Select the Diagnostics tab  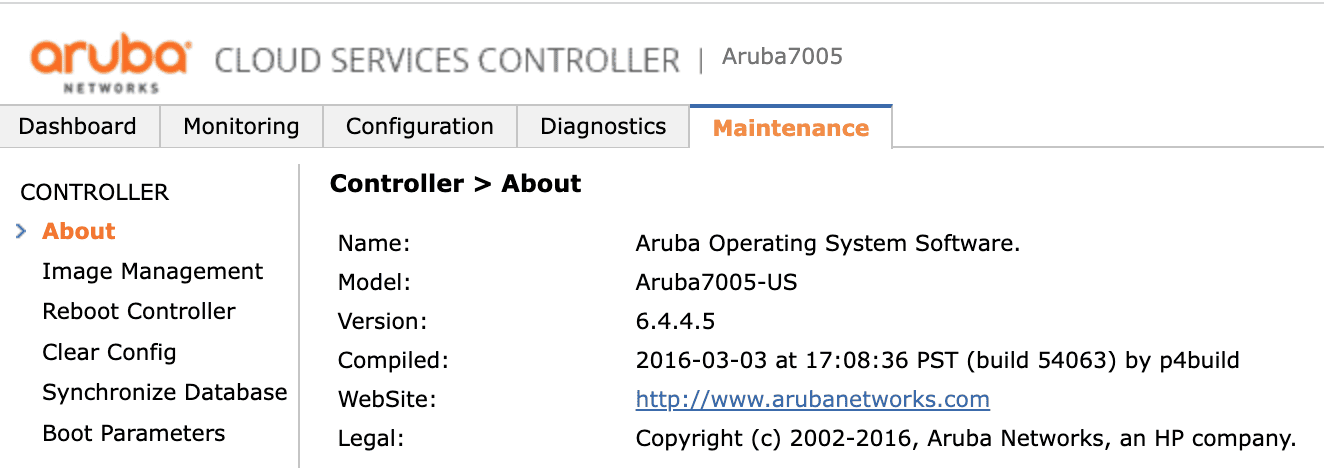[x=603, y=127]
